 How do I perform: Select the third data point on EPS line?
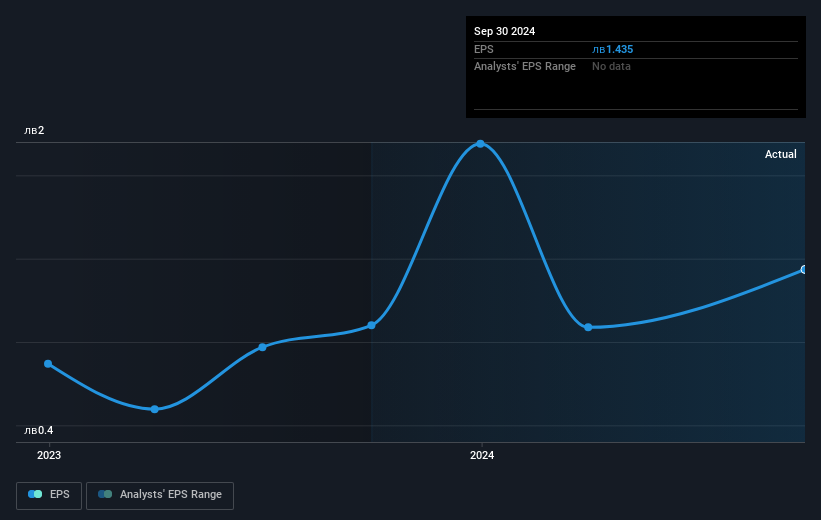[262, 347]
